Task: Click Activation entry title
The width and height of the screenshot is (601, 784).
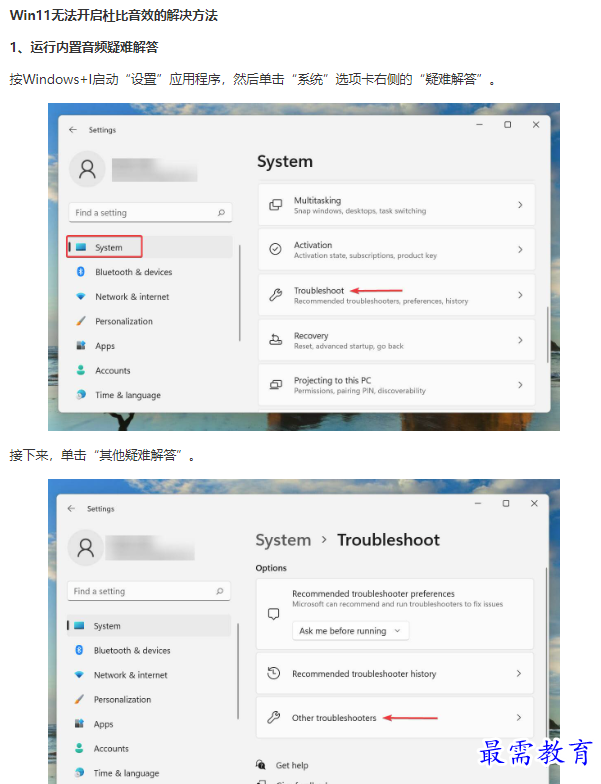Action: click(x=313, y=244)
